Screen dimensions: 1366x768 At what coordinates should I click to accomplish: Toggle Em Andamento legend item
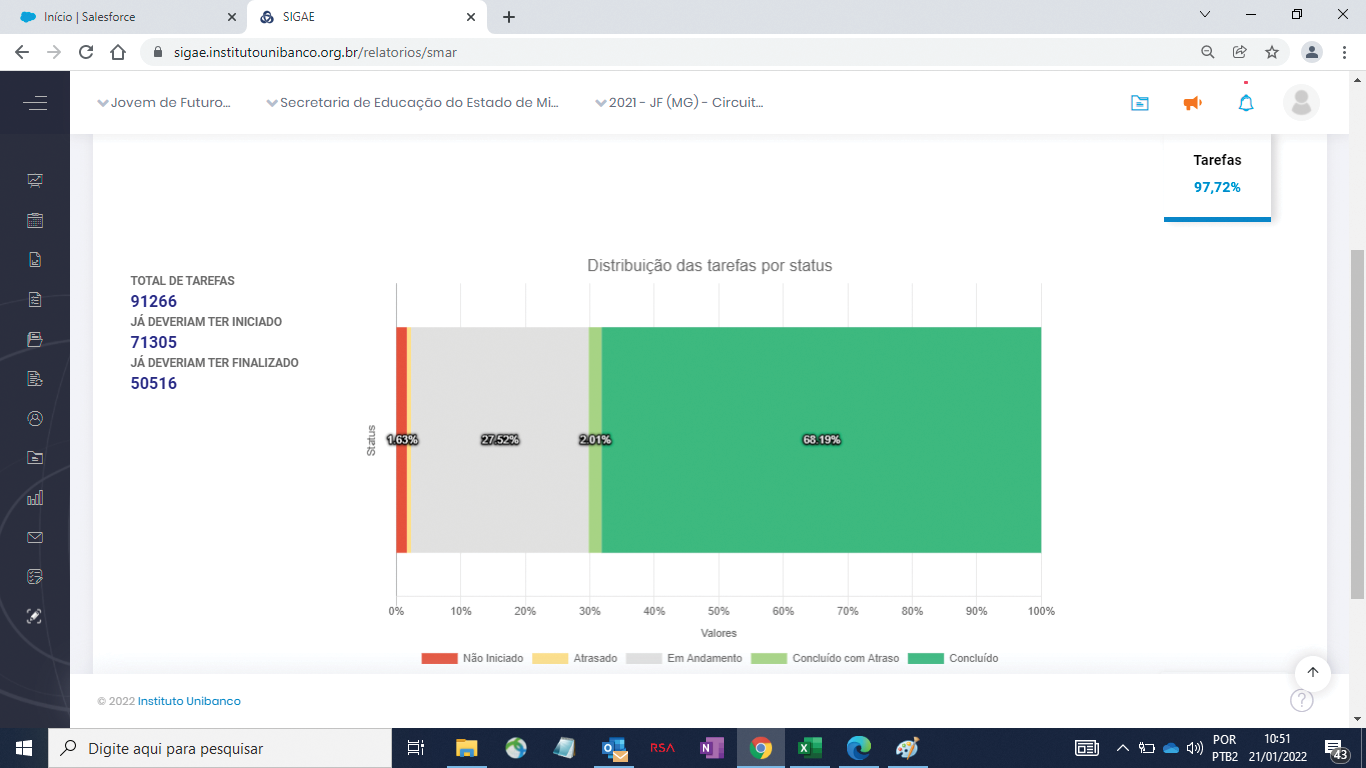(684, 658)
